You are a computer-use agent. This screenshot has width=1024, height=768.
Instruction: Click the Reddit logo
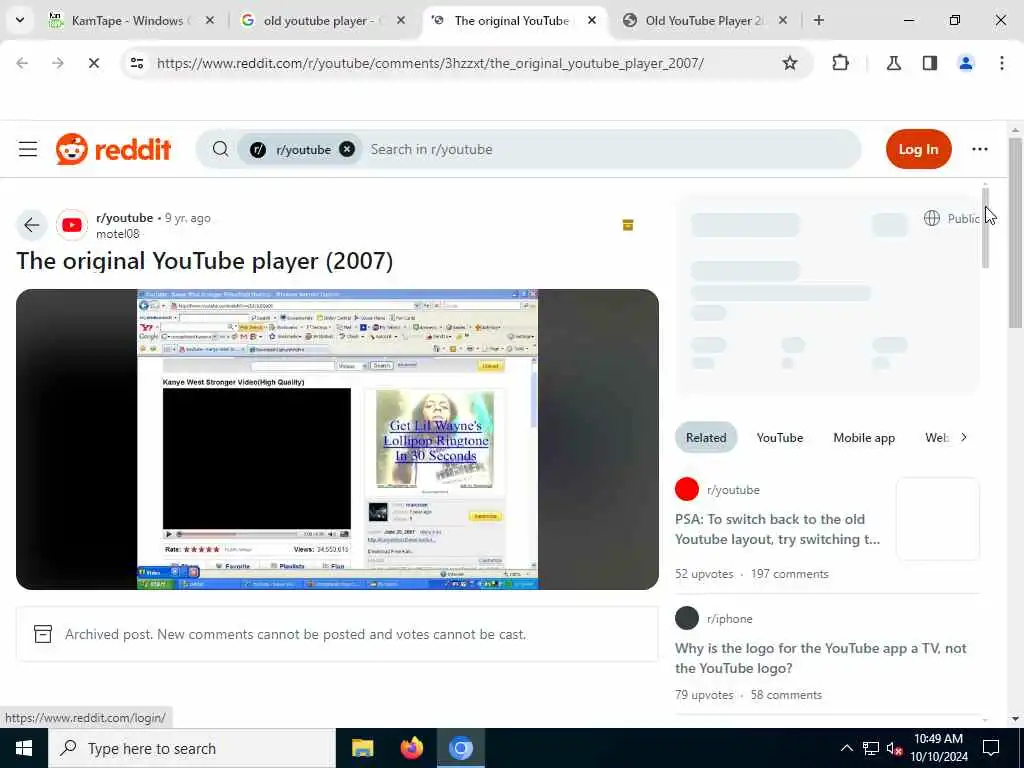(114, 150)
